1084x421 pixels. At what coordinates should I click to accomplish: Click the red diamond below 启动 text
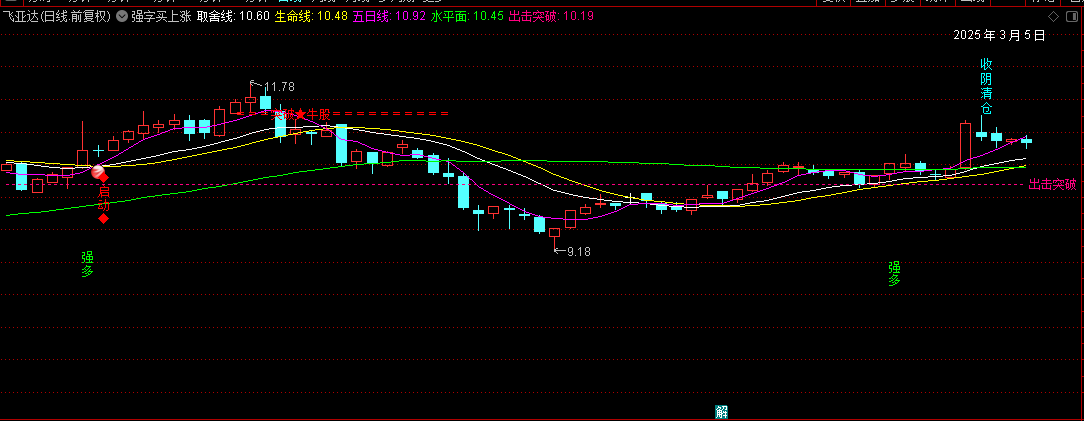click(x=103, y=219)
